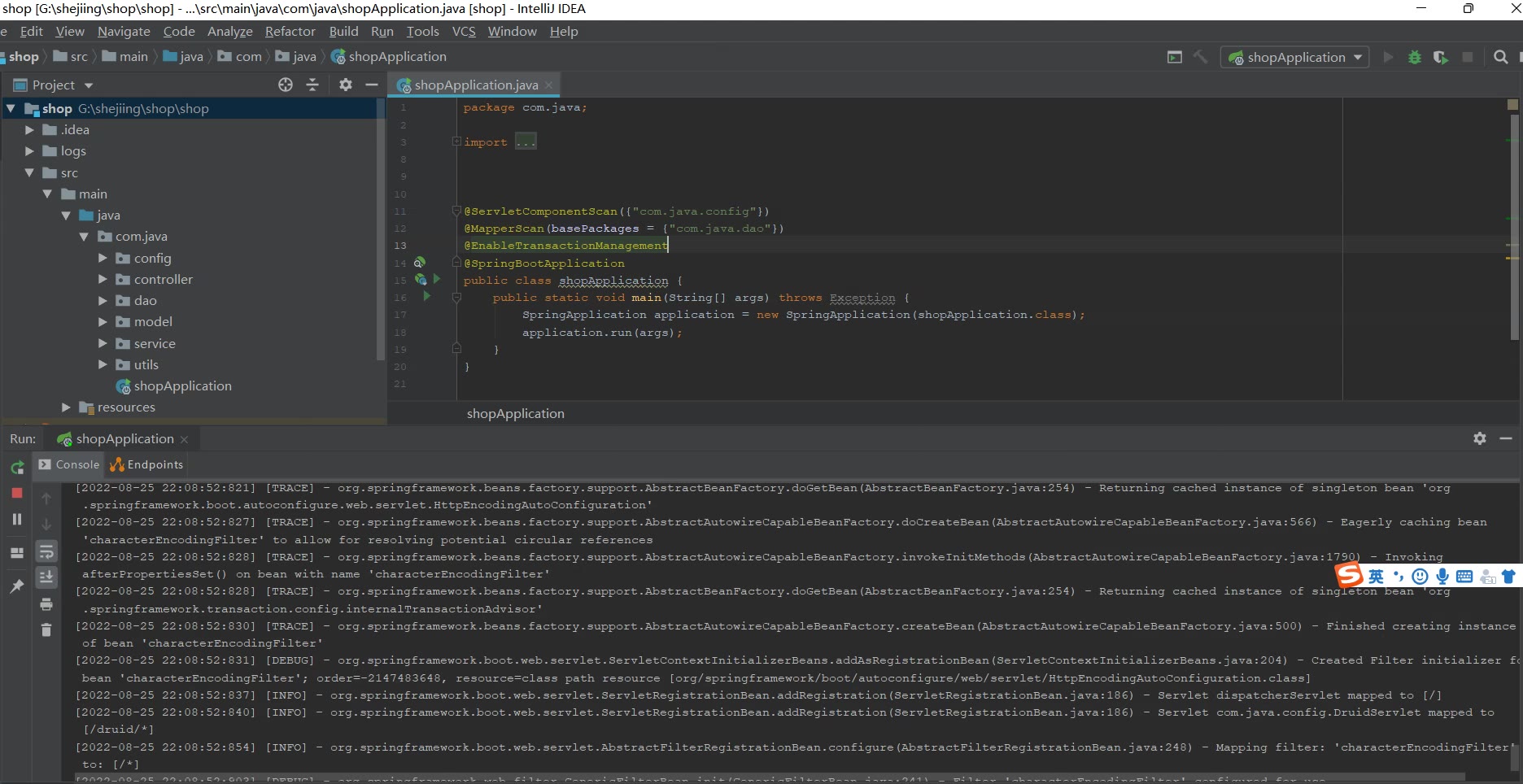1523x784 pixels.
Task: Open Search Everywhere magnifier icon
Action: click(x=1501, y=57)
